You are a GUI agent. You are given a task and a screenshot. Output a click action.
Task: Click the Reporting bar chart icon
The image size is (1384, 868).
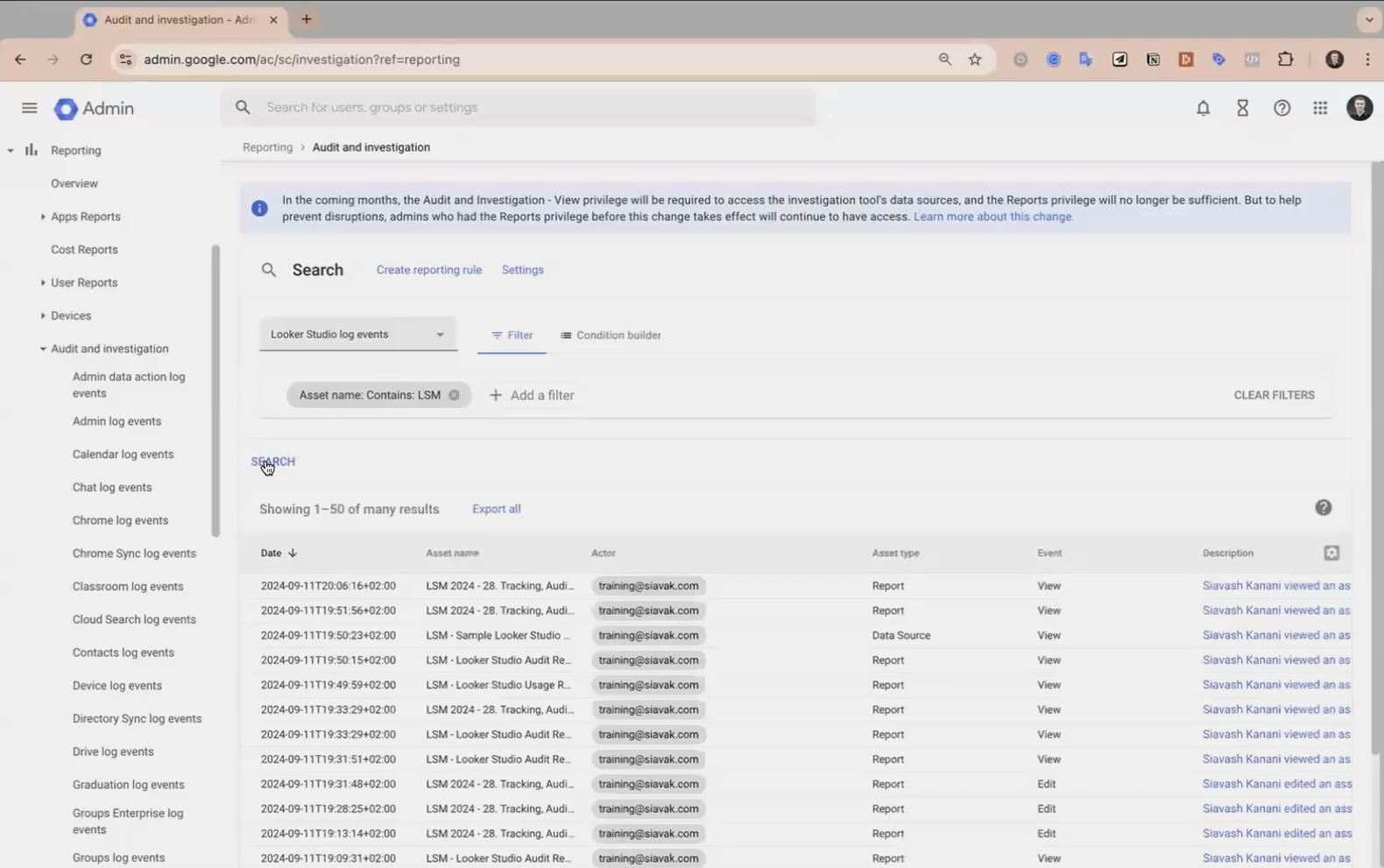coord(32,151)
